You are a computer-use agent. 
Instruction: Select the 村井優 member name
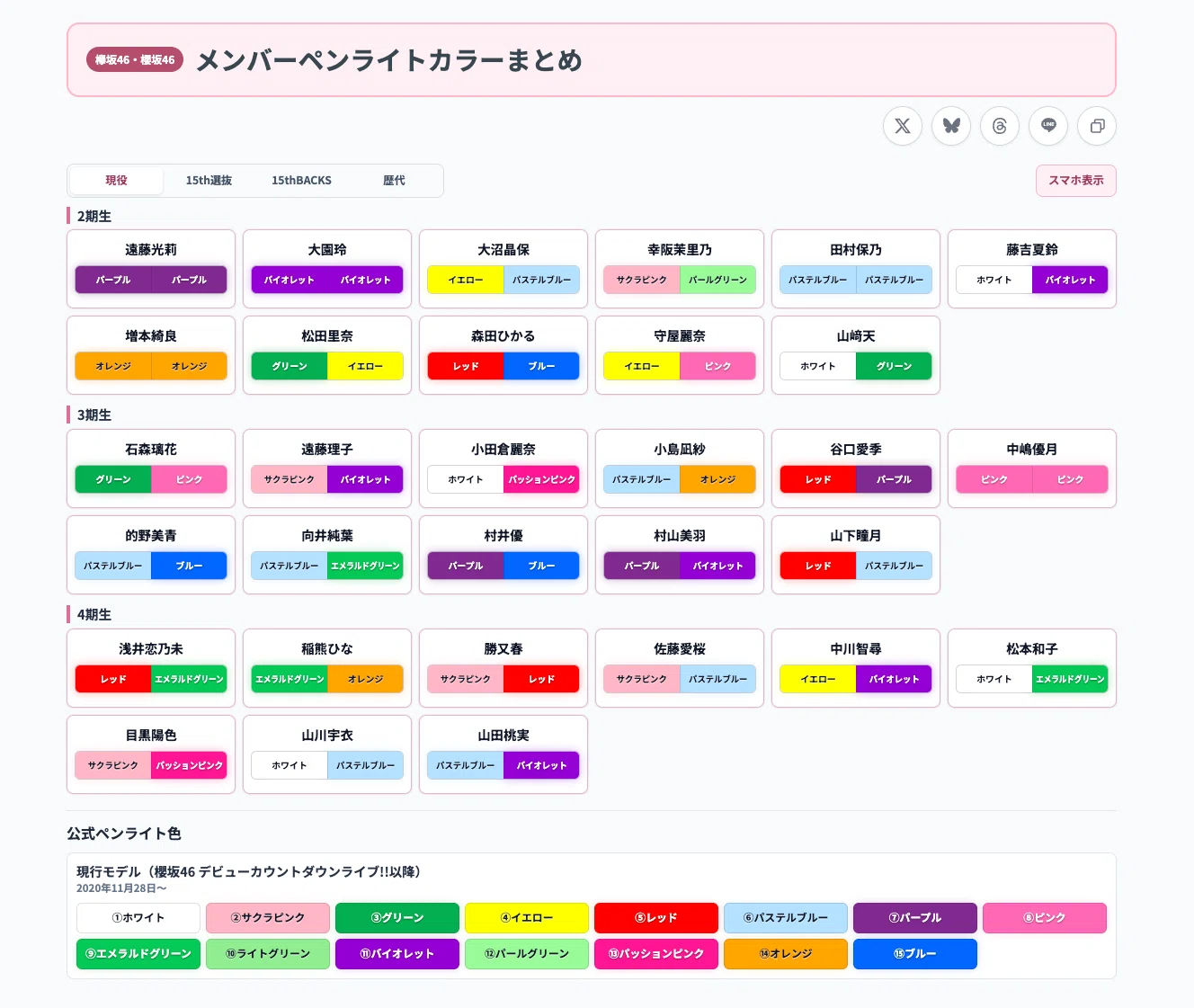click(503, 536)
